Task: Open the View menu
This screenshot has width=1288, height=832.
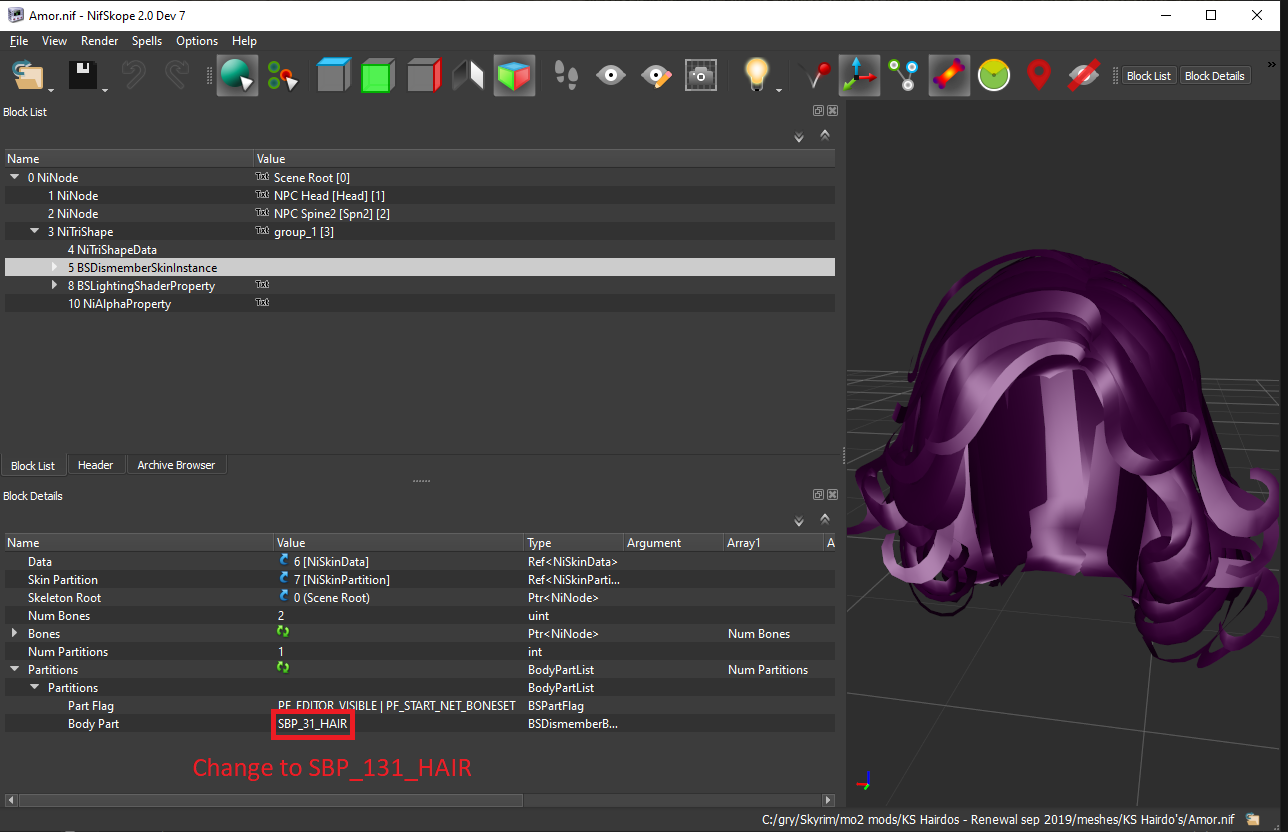Action: click(55, 41)
